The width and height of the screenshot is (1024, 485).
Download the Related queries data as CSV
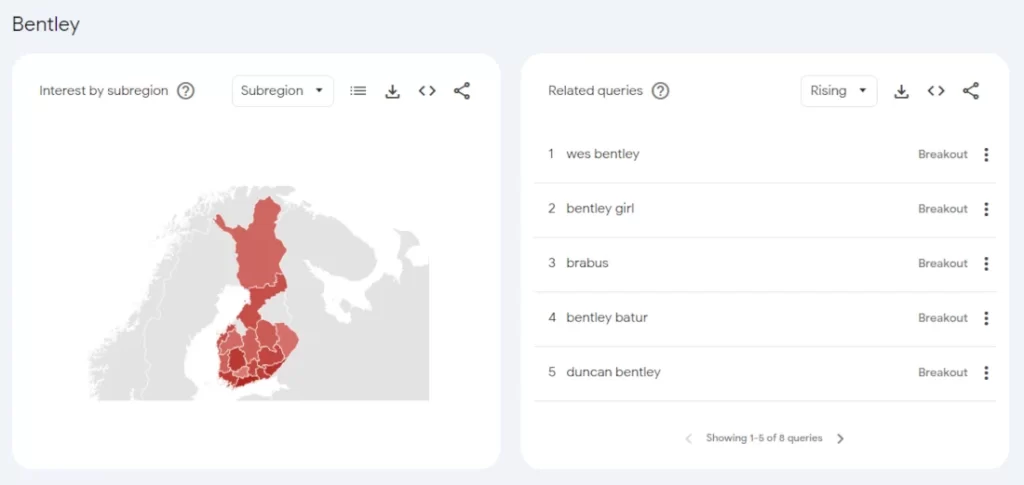[901, 91]
